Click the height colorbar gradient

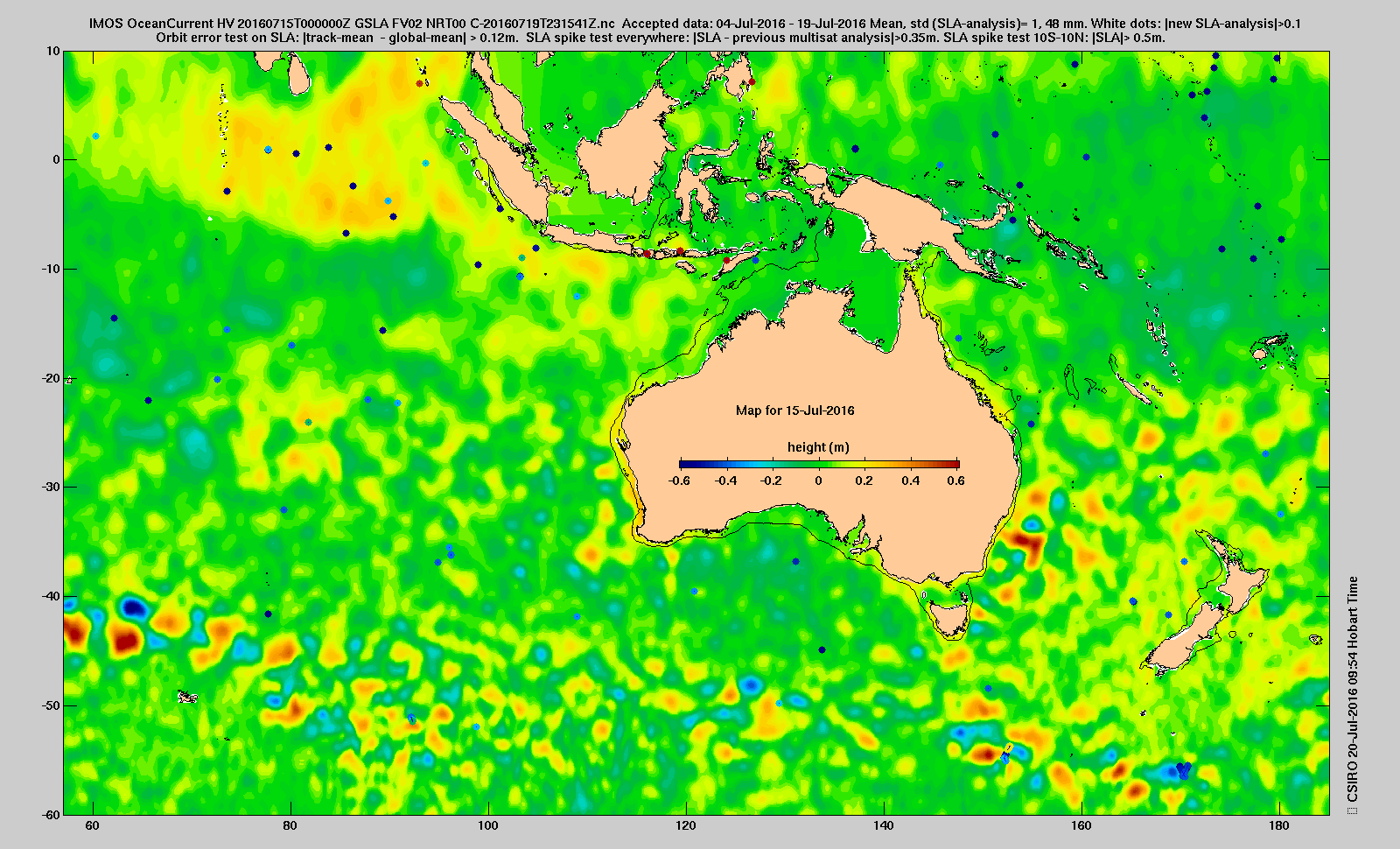click(x=820, y=464)
